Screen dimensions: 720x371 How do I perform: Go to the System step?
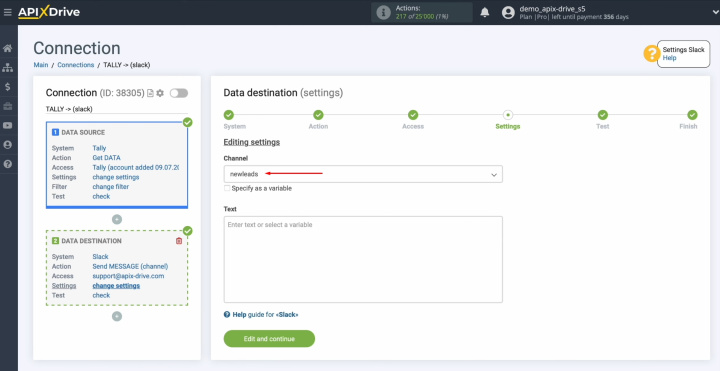[229, 115]
